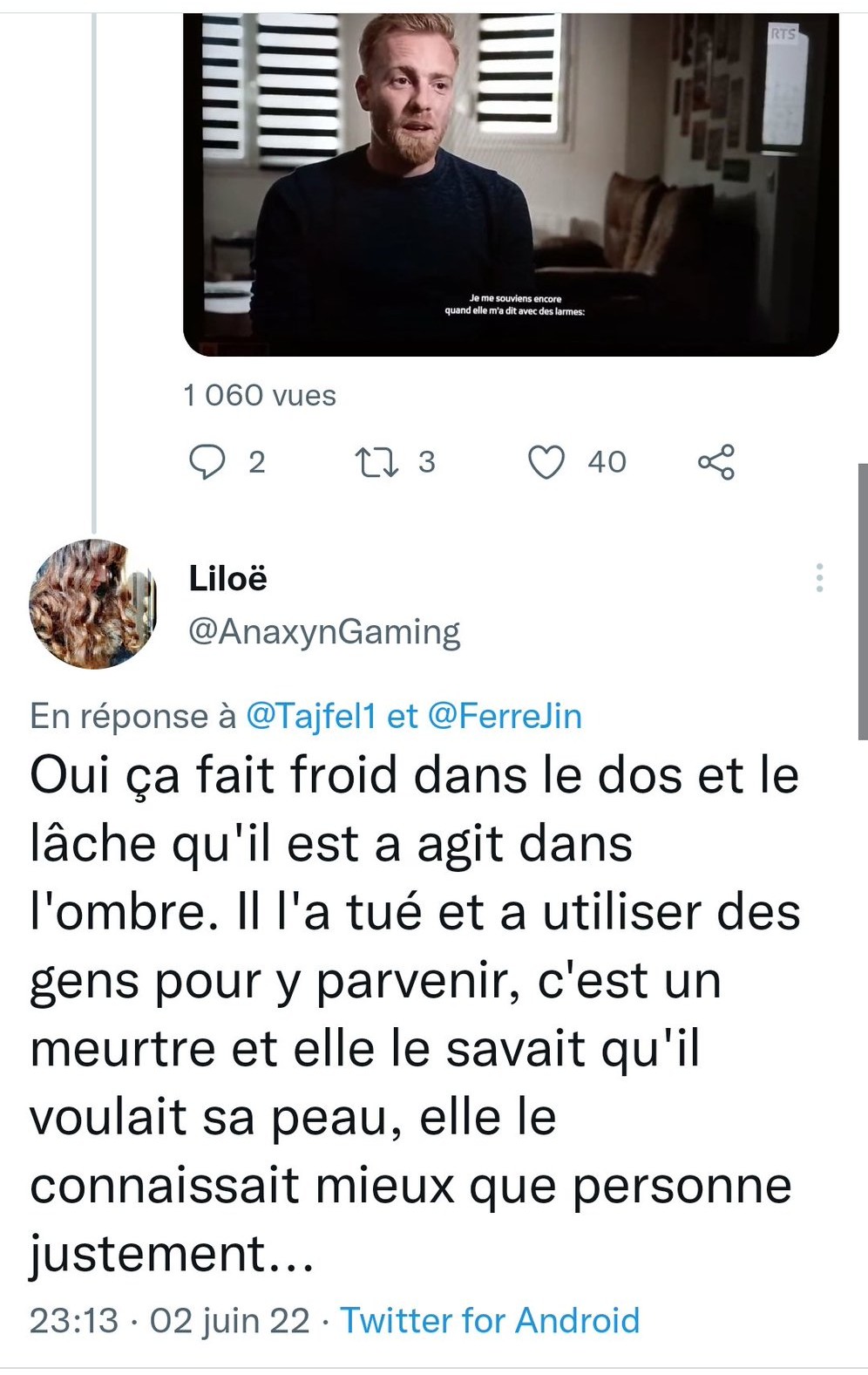Click the RTS logo in the video corner
The height and width of the screenshot is (1375, 868).
pos(783,34)
